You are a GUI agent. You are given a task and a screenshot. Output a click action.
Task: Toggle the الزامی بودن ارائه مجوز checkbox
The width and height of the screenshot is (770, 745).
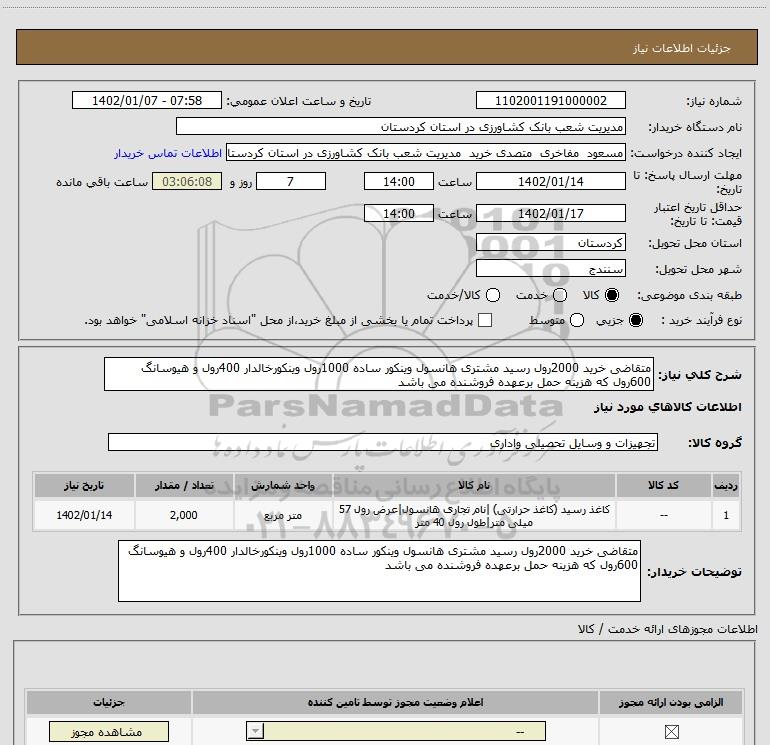(671, 732)
